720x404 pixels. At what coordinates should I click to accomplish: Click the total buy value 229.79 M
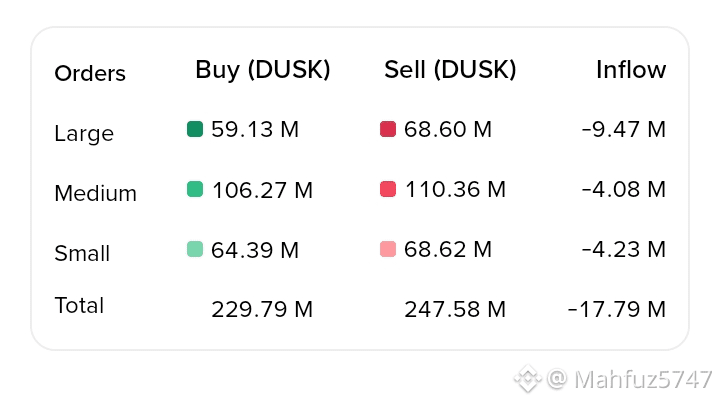click(x=262, y=309)
